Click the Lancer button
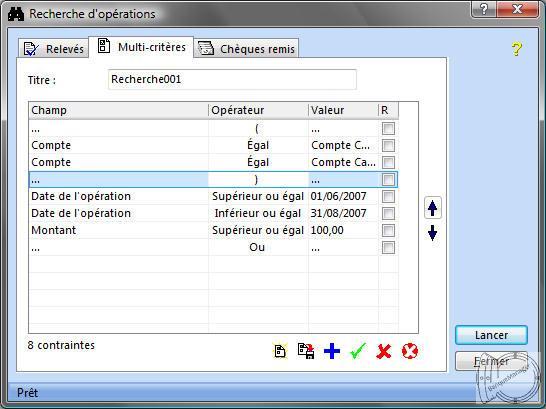Viewport: 546px width, 409px height. 491,335
